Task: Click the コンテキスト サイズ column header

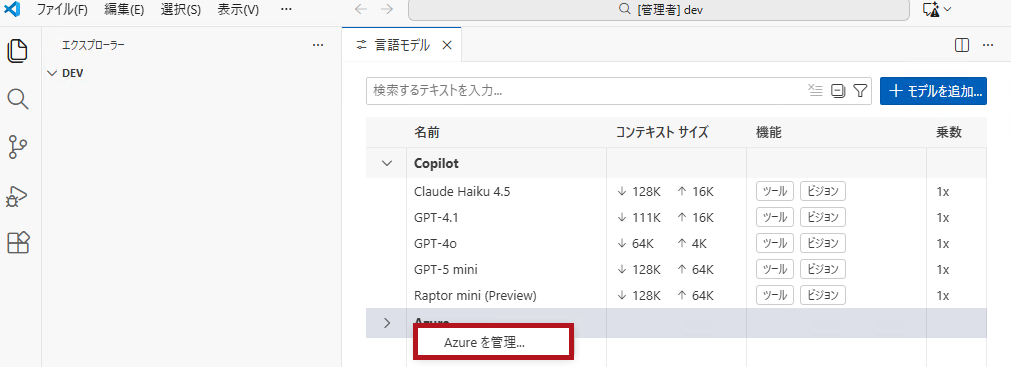Action: (662, 133)
